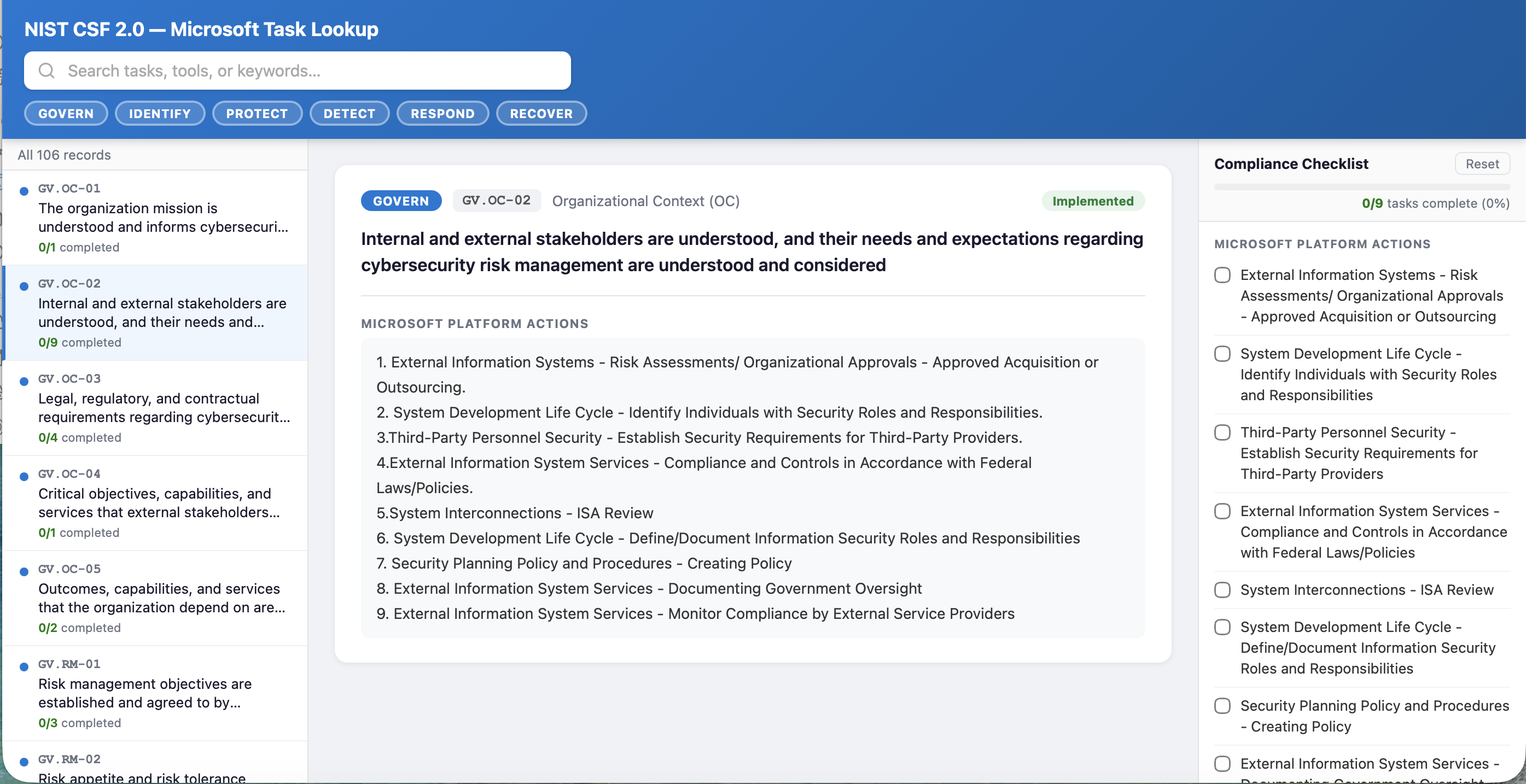This screenshot has width=1526, height=784.
Task: Open record GV.RM-02 risk appetite
Action: 155,763
